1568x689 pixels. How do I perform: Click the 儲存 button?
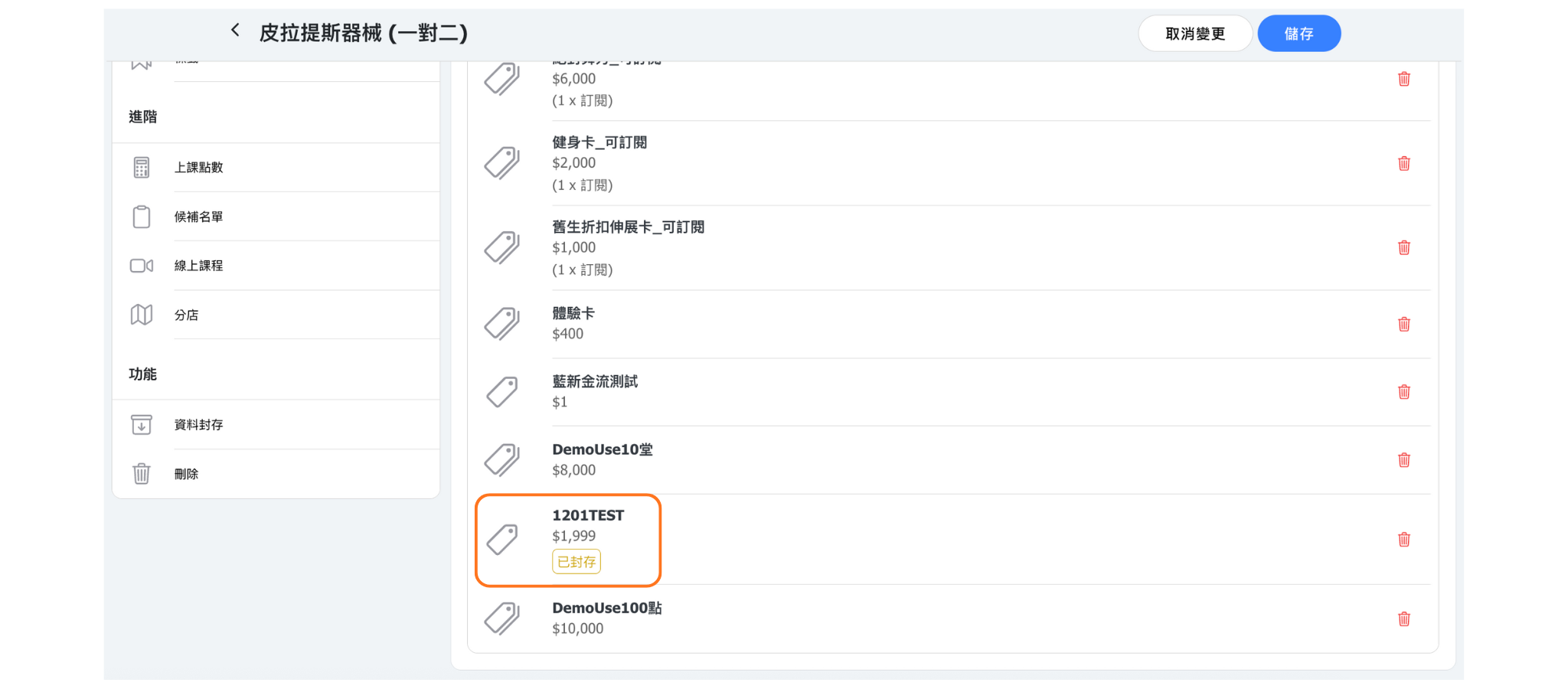pyautogui.click(x=1298, y=34)
